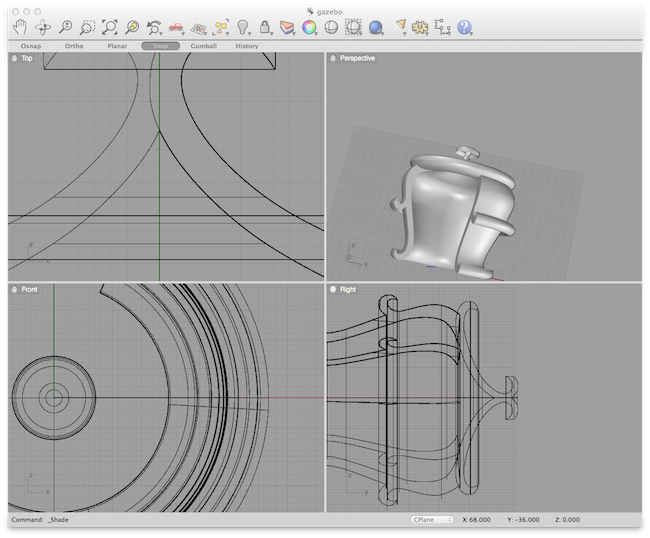Viewport: 650px width, 538px height.
Task: Activate the Right viewport title label
Action: (348, 289)
